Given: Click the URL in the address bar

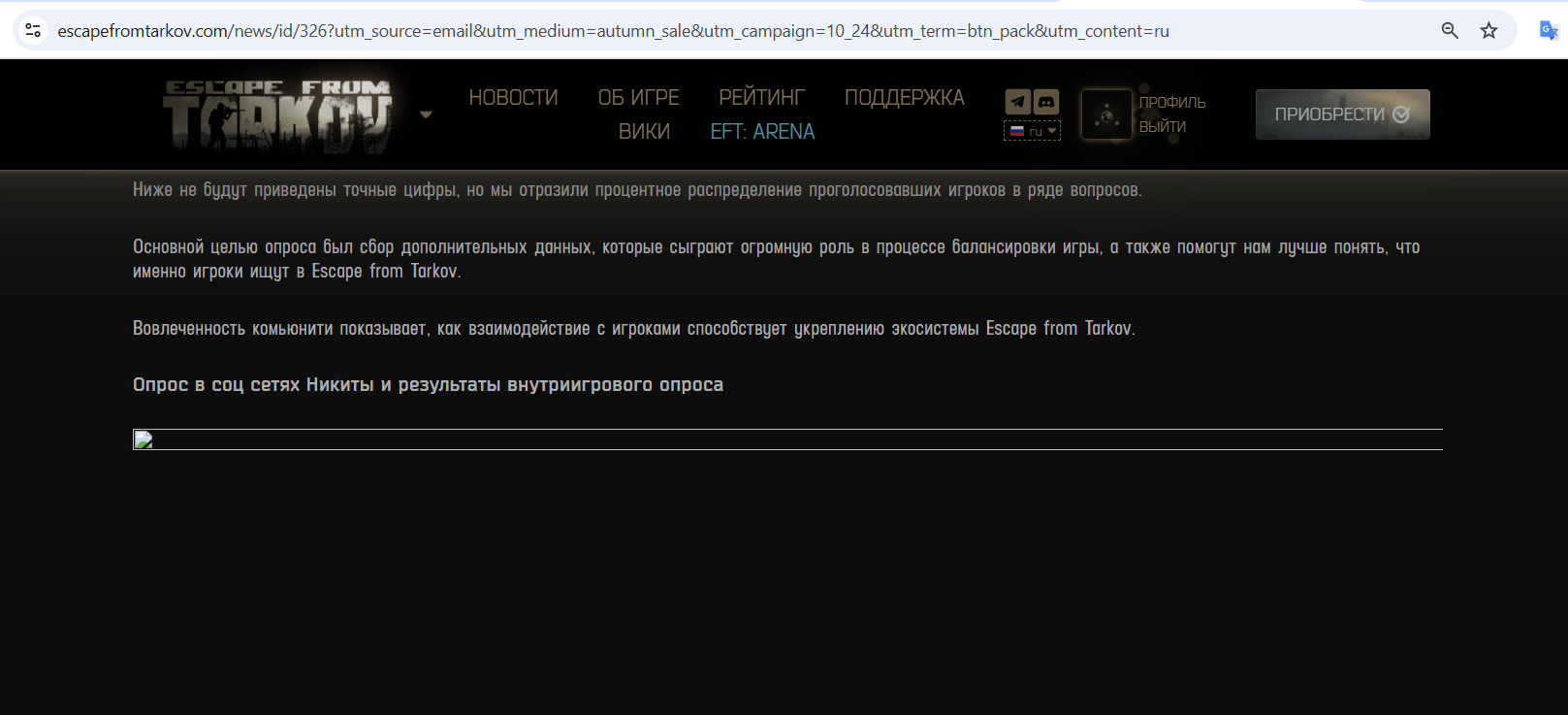Looking at the screenshot, I should (x=613, y=31).
